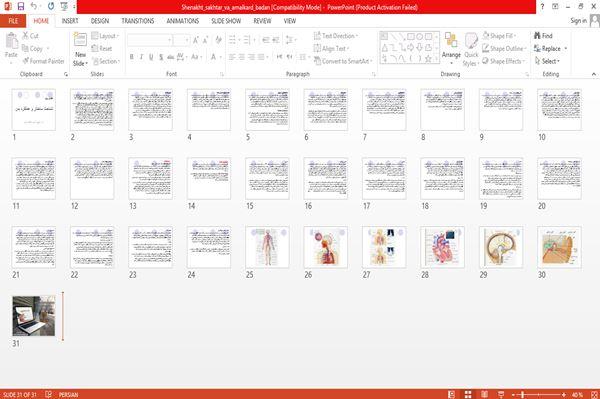Start Slide Show from status bar
600x399 pixels.
coord(501,394)
